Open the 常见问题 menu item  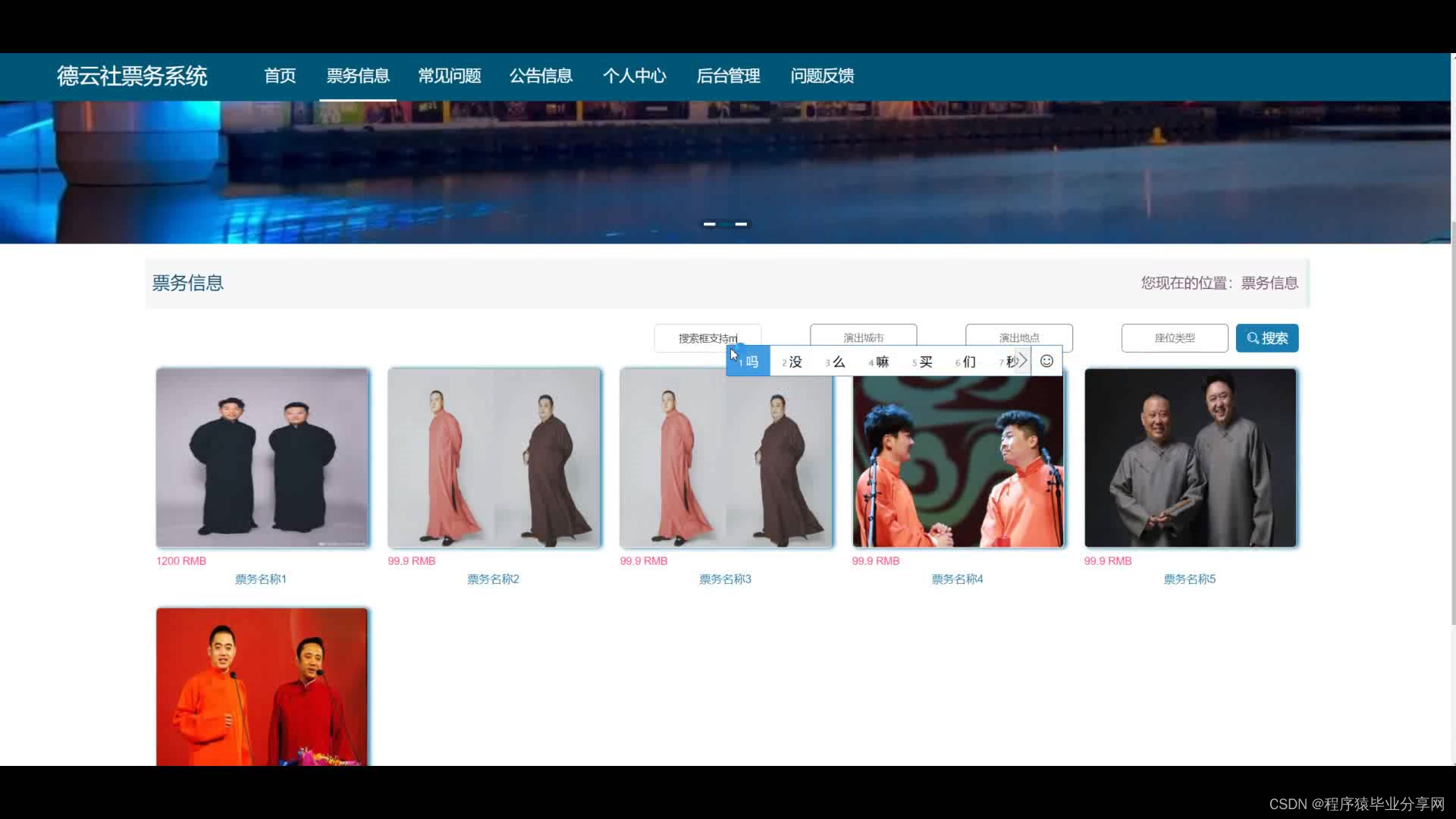point(450,76)
